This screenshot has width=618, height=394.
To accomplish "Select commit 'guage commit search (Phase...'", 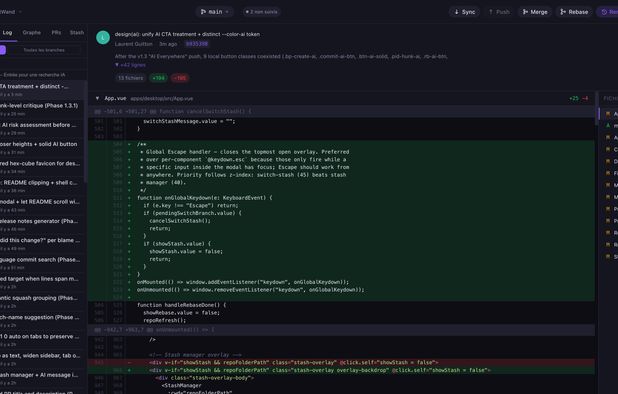I will tap(43, 263).
